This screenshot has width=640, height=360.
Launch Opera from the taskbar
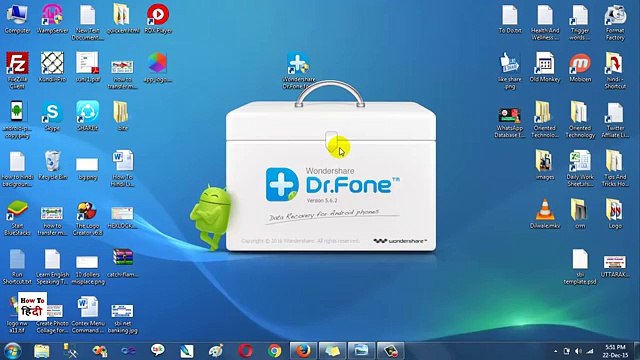[x=245, y=351]
